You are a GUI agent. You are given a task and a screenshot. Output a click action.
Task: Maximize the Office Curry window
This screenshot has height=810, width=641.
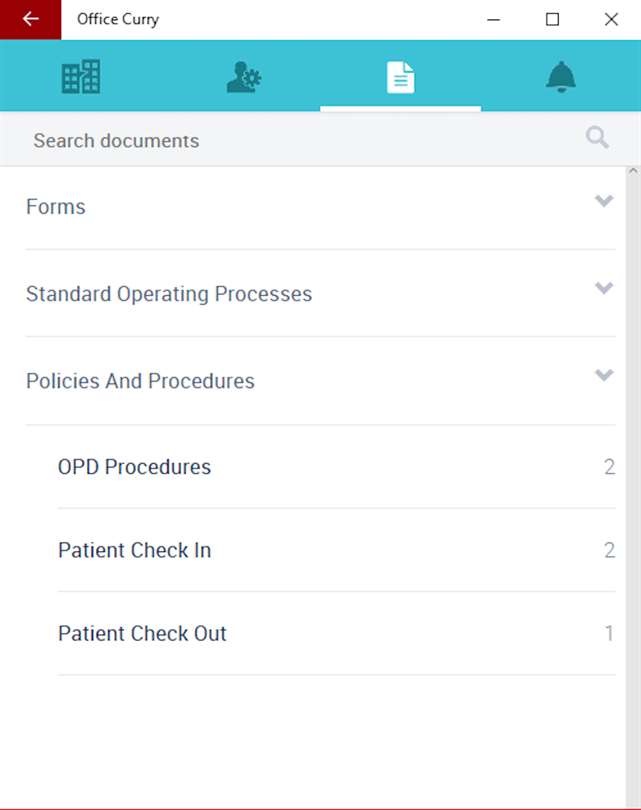point(552,19)
